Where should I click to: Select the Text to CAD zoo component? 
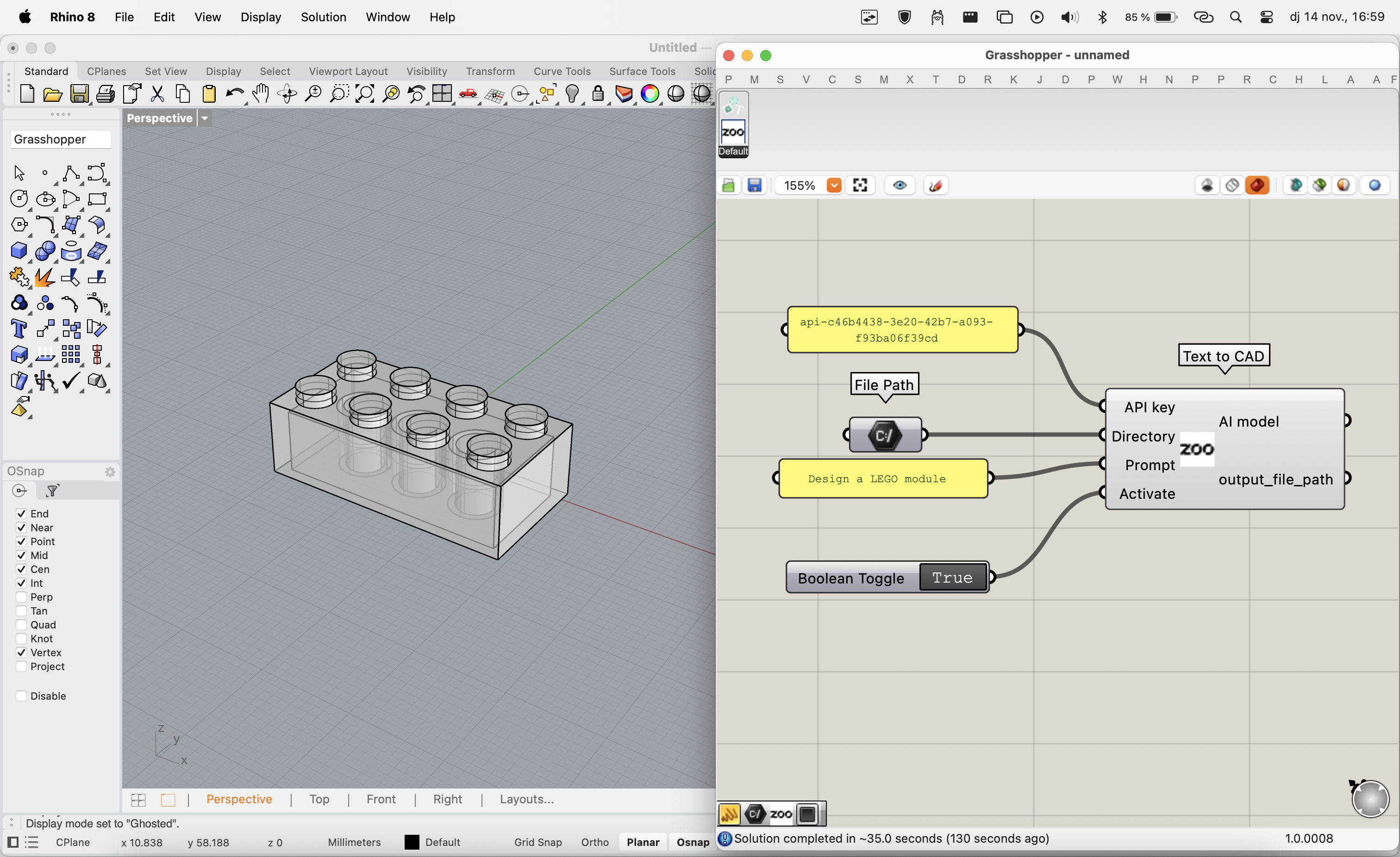pyautogui.click(x=1225, y=449)
